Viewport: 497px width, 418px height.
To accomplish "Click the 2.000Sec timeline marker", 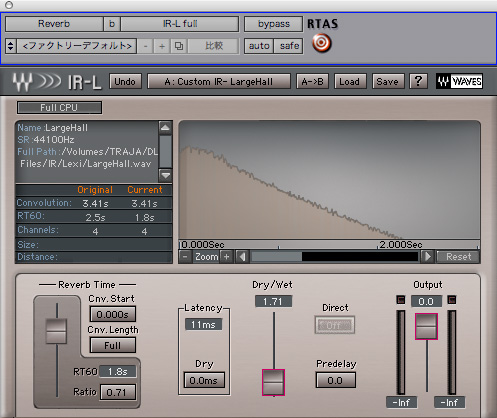I will 401,245.
